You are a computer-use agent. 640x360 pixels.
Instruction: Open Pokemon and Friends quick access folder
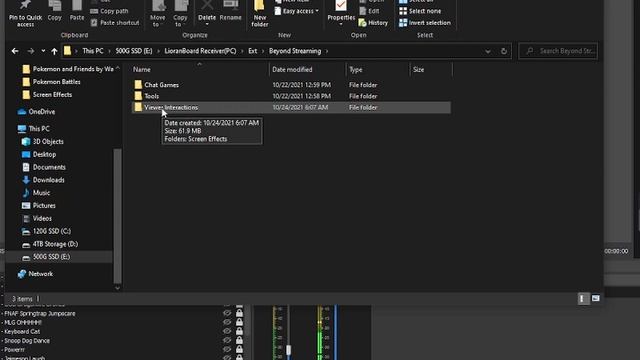(x=68, y=69)
